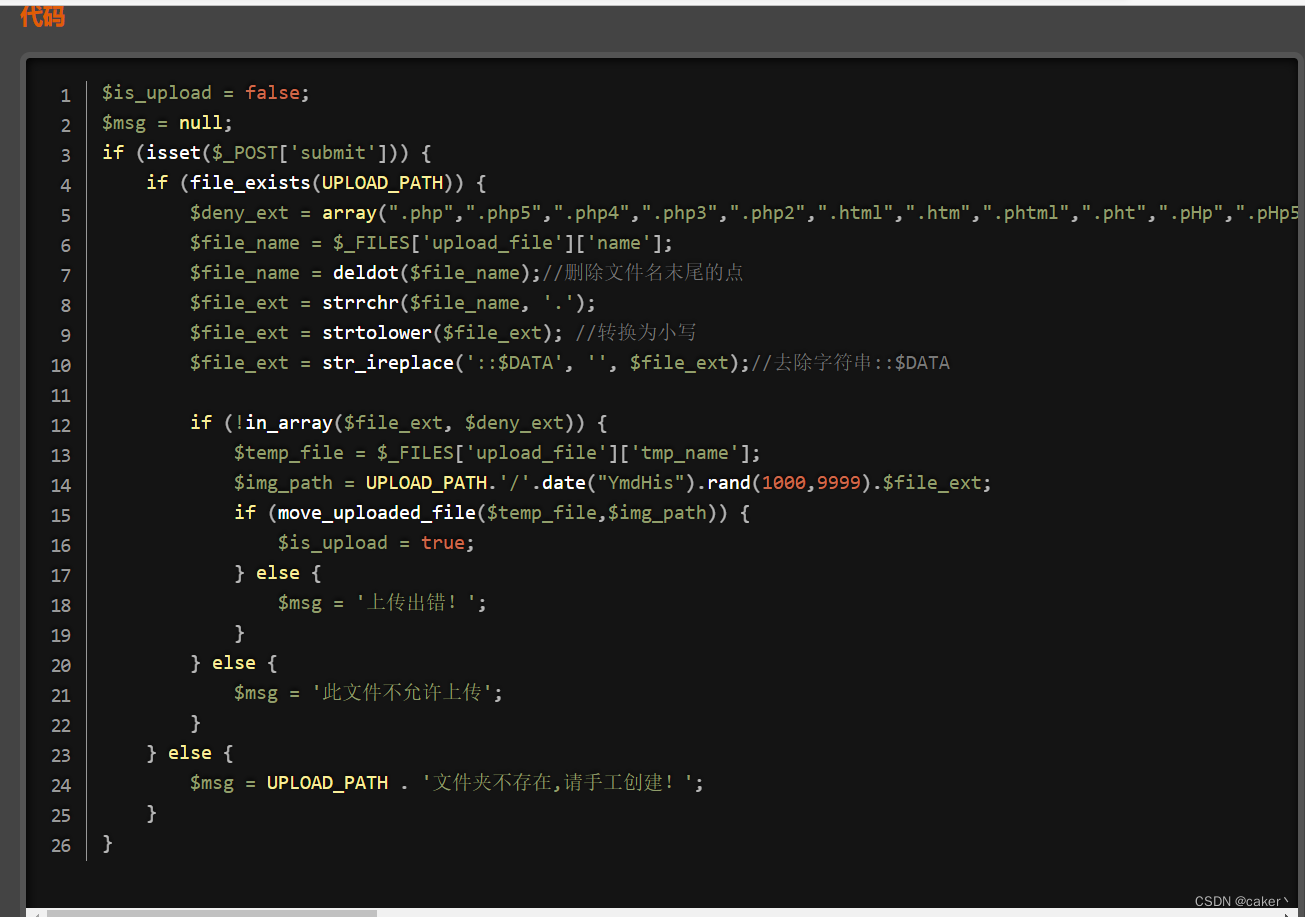Image resolution: width=1305 pixels, height=917 pixels.
Task: Click "isset($_POST['submit'])" condition text
Action: click(277, 153)
